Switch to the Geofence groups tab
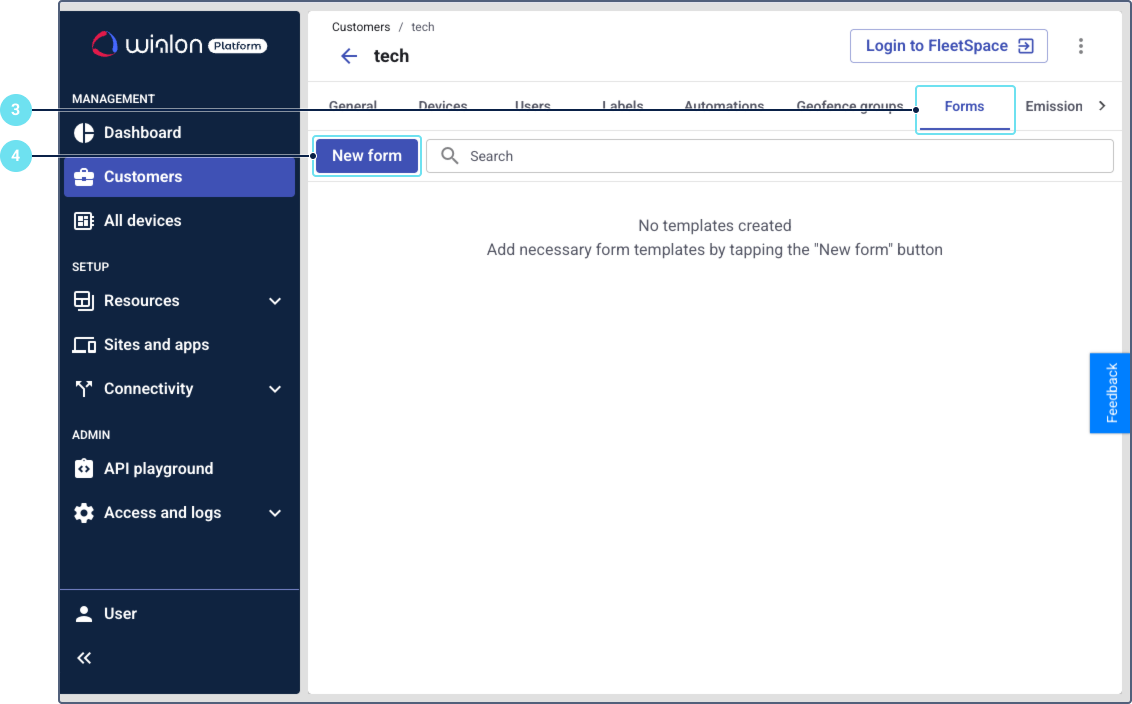Viewport: 1132px width, 704px height. click(x=850, y=107)
